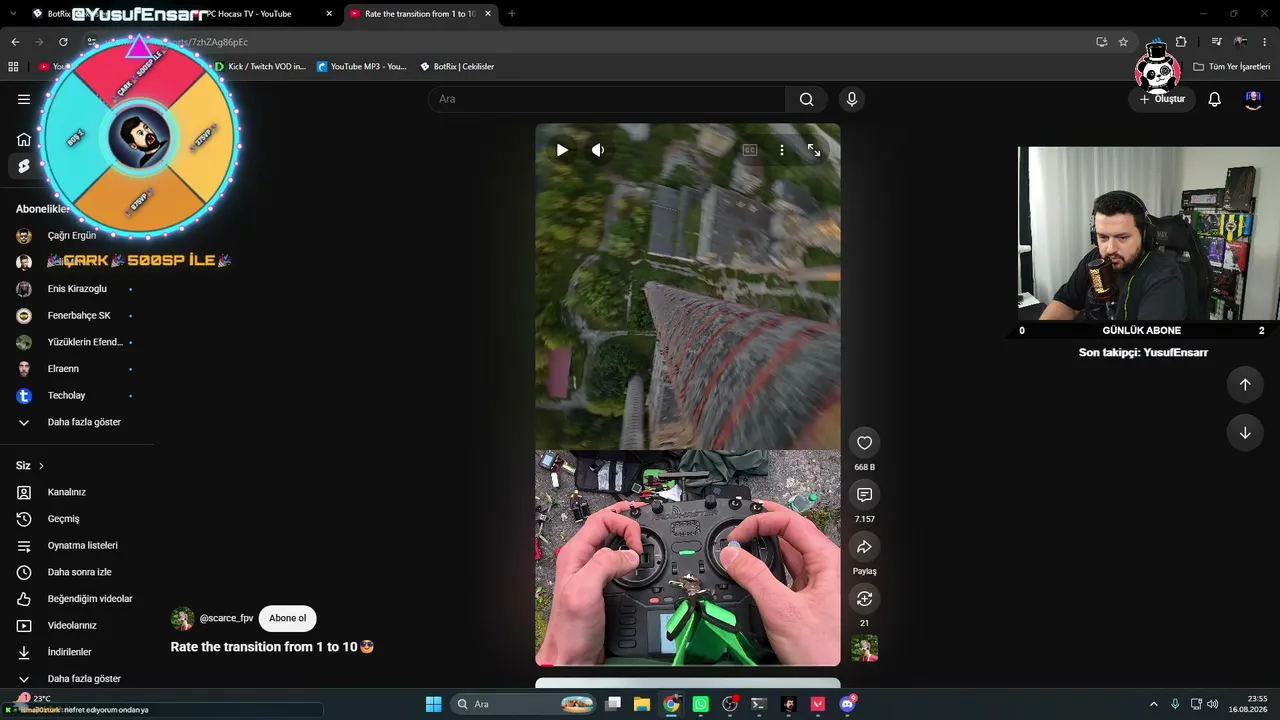Screen dimensions: 1280x720
Task: Toggle closed captions on the Short
Action: (x=750, y=150)
